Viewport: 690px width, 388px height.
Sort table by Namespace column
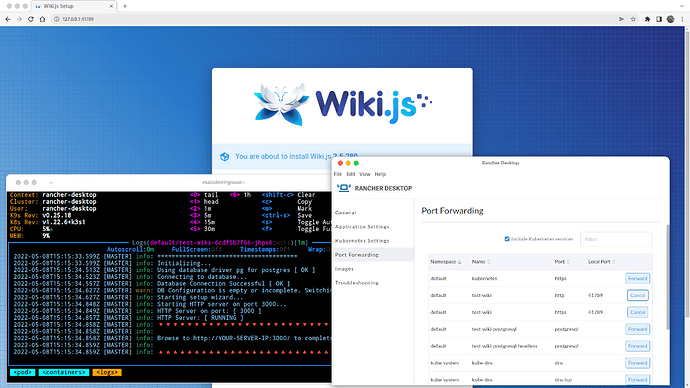coord(446,262)
